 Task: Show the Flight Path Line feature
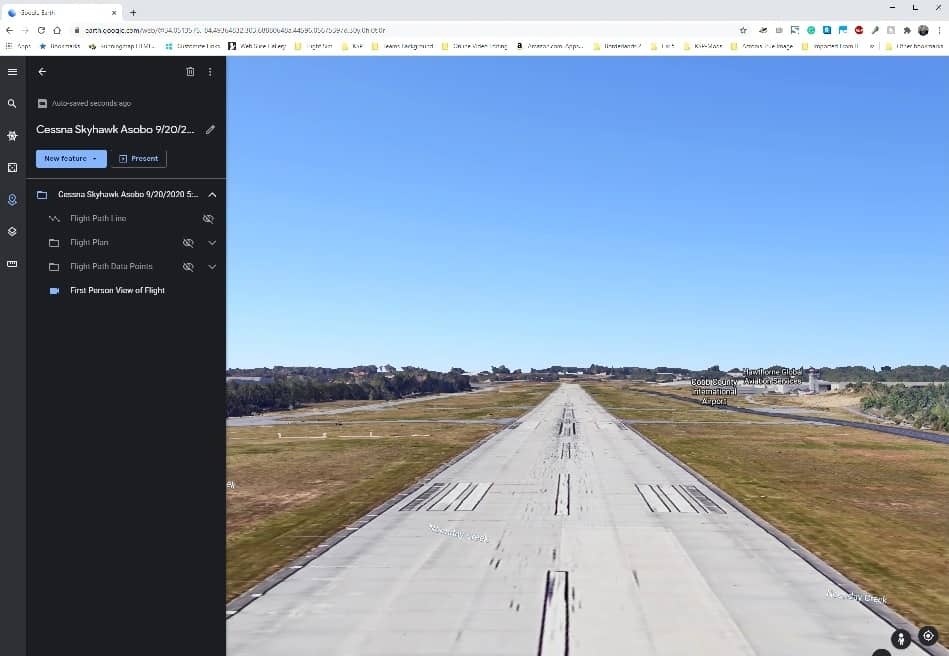(208, 218)
